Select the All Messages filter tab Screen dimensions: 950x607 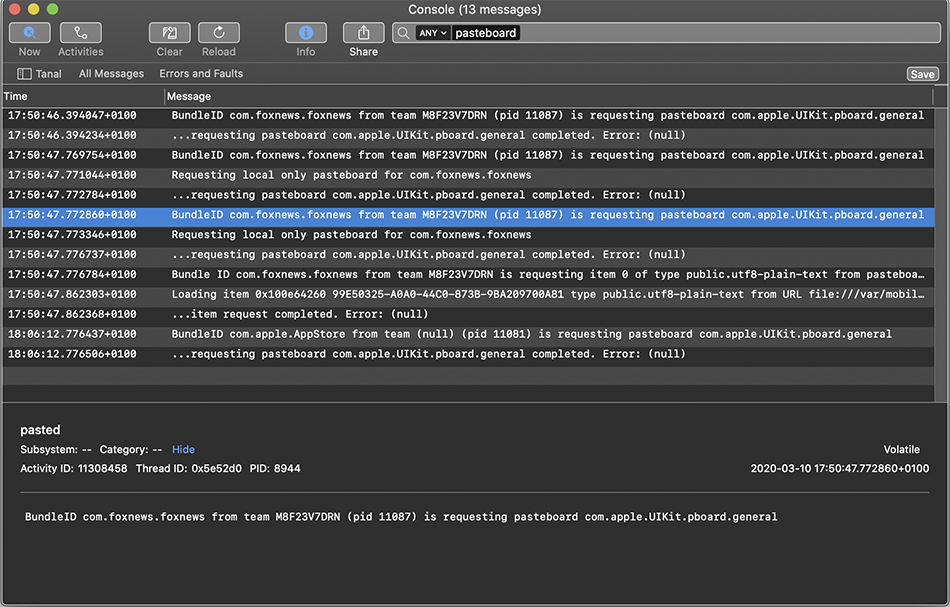click(111, 74)
